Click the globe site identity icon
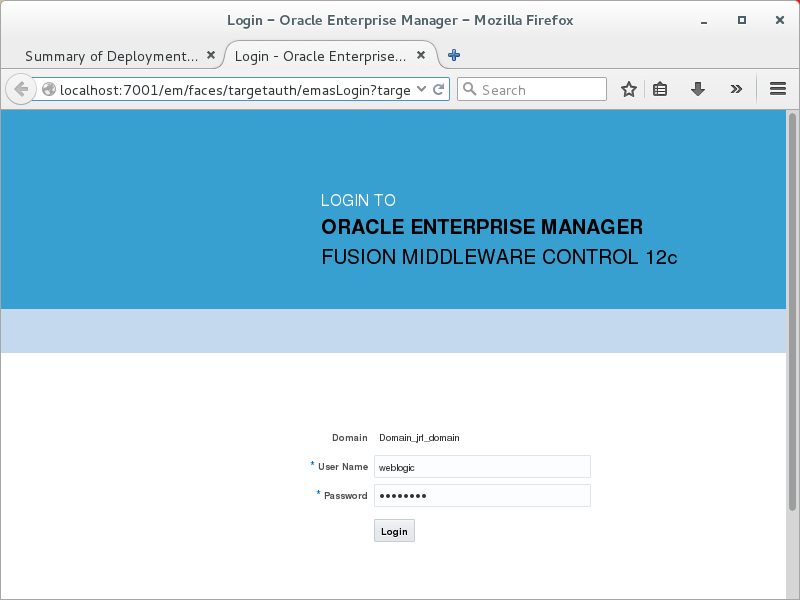800x600 pixels. click(48, 90)
